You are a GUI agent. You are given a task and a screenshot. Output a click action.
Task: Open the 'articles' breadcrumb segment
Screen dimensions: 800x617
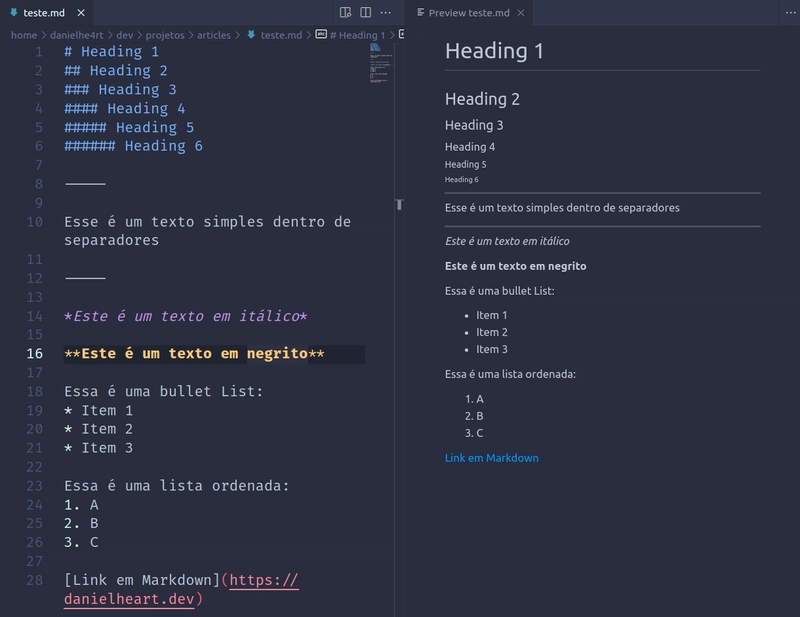(214, 35)
